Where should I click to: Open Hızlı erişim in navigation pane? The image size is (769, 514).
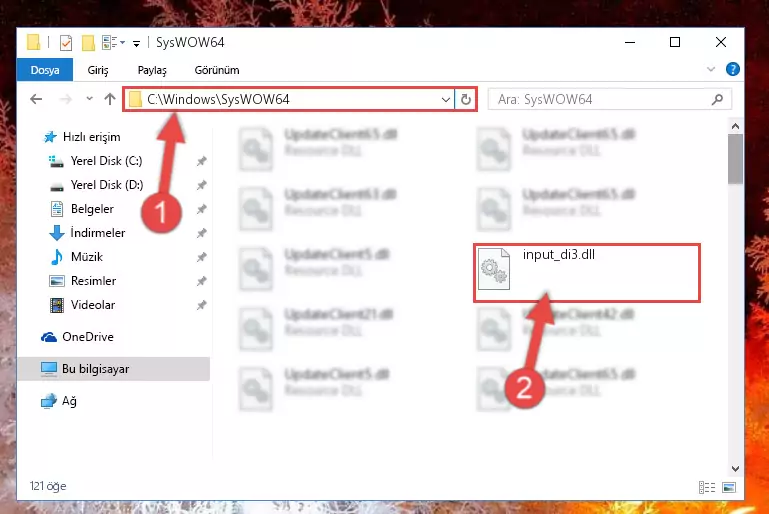pos(91,137)
